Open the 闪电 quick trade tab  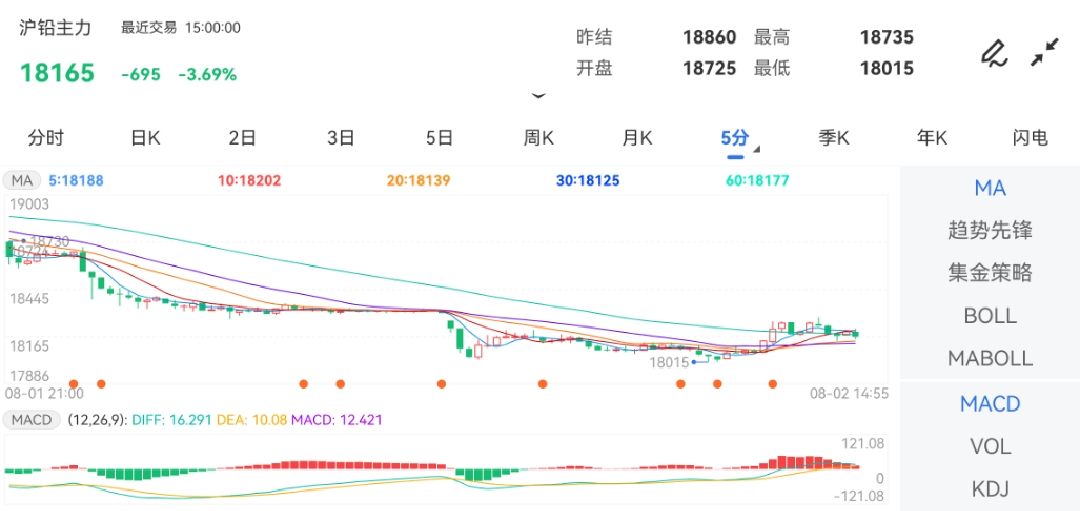pyautogui.click(x=1030, y=138)
